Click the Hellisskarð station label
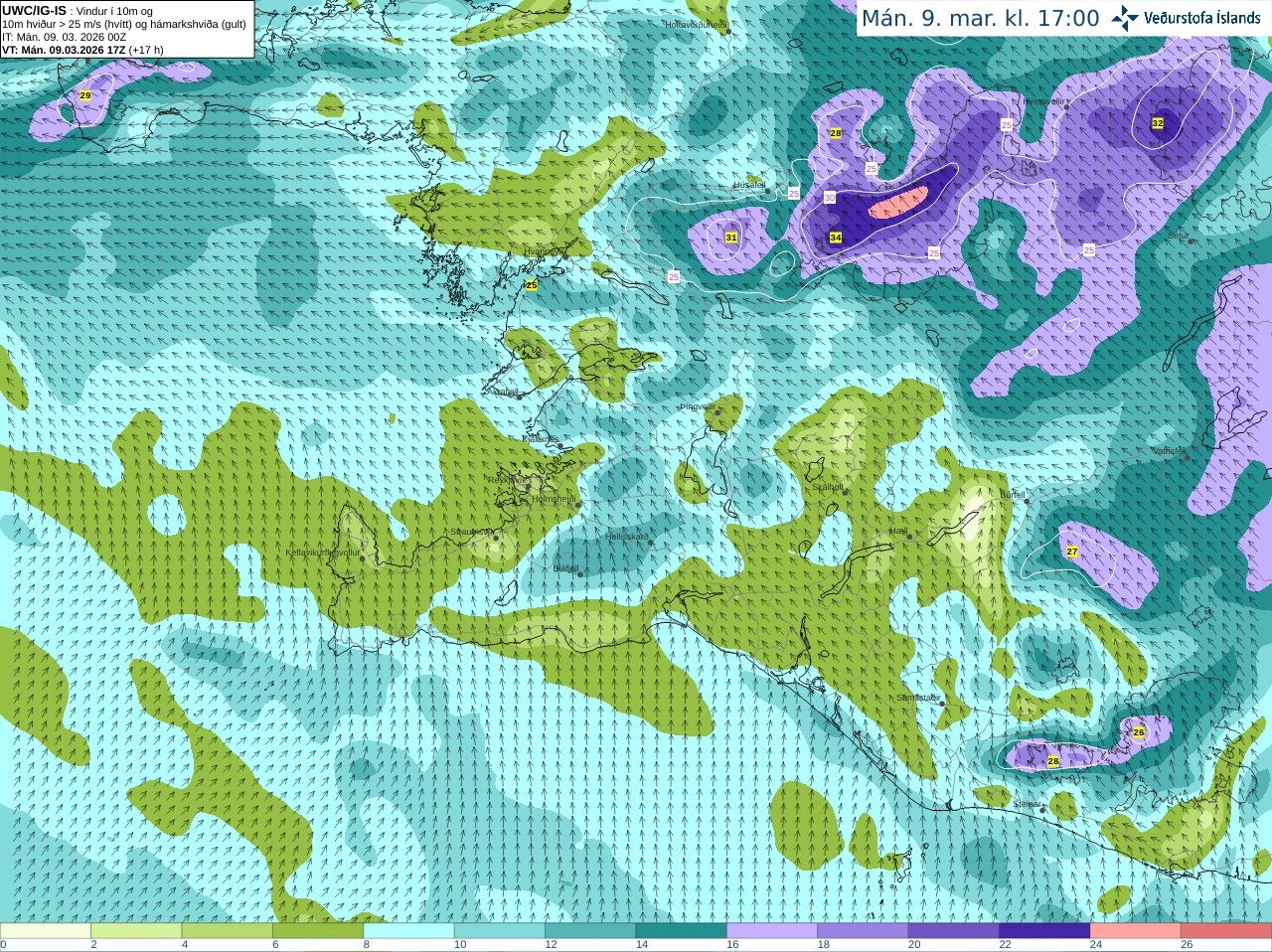1272x952 pixels. click(x=627, y=537)
